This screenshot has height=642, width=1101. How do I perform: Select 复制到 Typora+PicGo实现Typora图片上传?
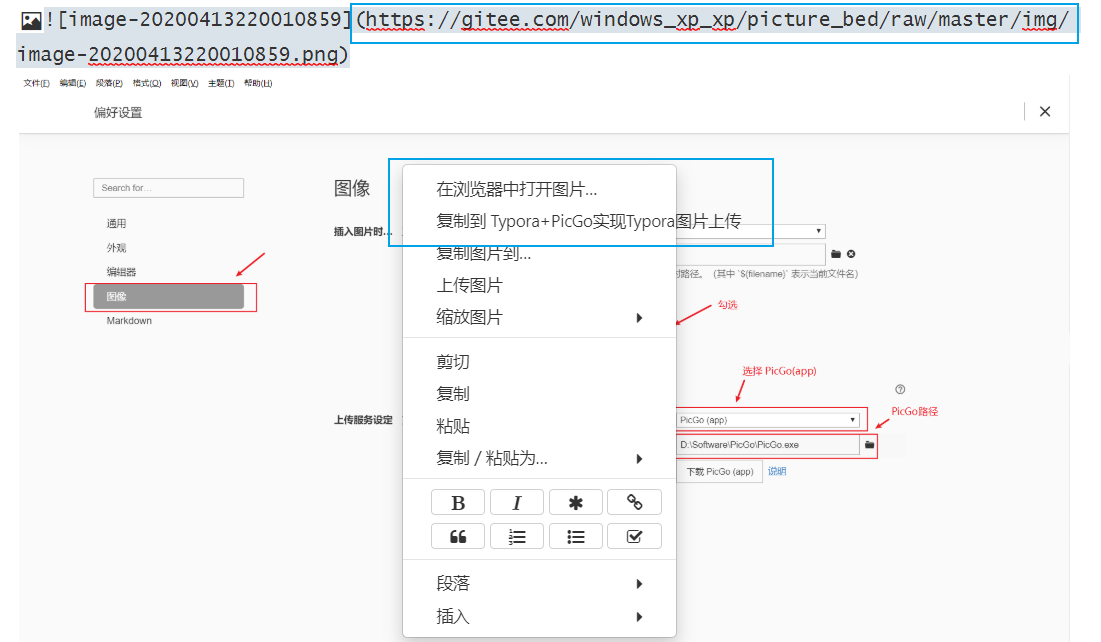(588, 221)
